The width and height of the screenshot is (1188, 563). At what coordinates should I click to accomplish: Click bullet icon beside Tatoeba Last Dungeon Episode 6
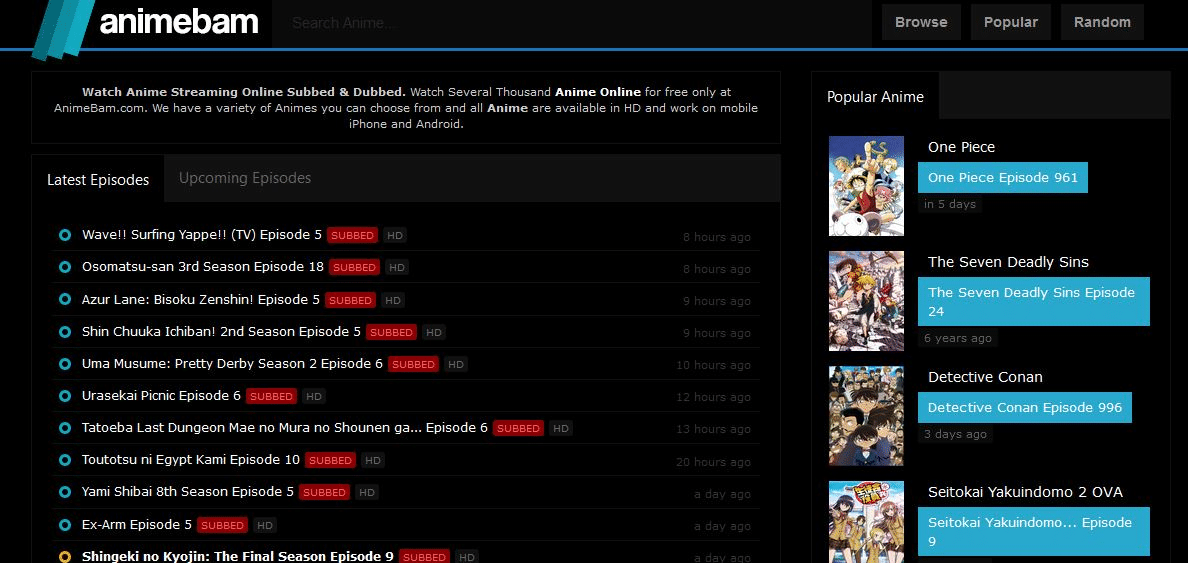point(65,428)
